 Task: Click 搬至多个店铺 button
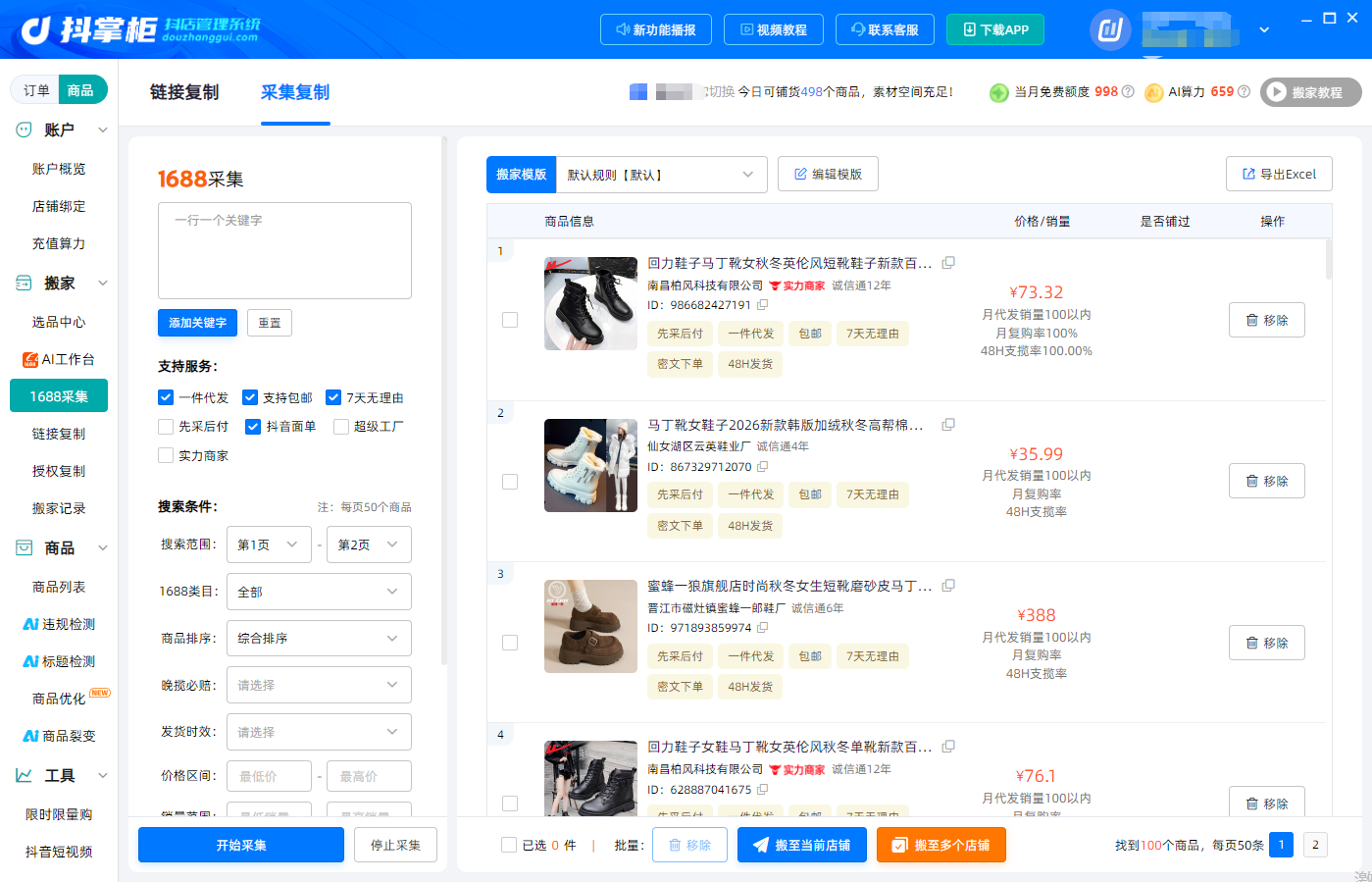click(941, 845)
